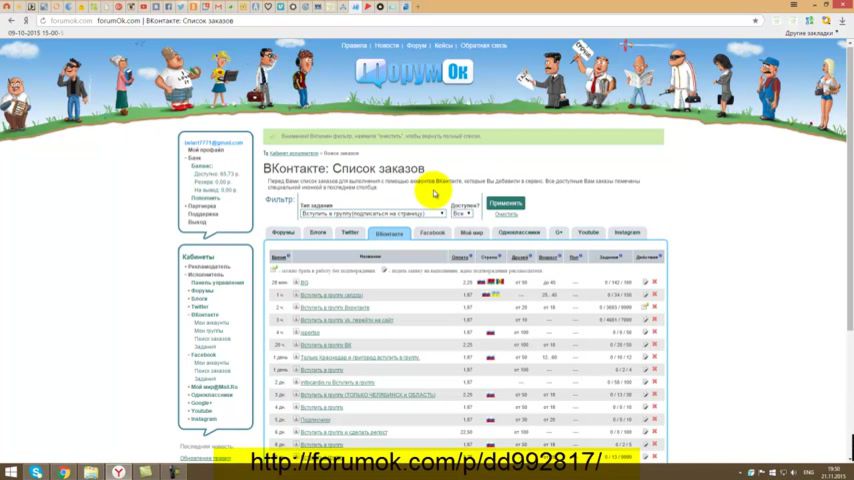Switch to the Youtube tab

coord(588,233)
